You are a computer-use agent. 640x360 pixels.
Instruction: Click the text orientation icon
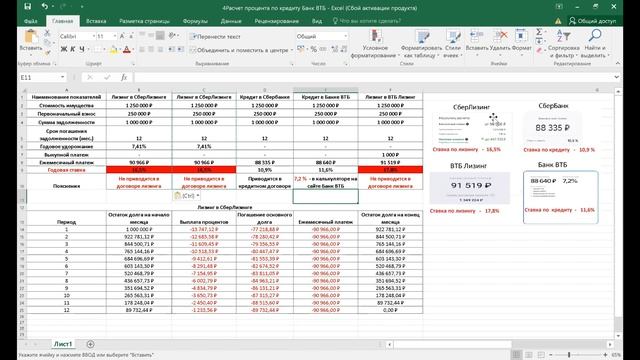(x=172, y=36)
